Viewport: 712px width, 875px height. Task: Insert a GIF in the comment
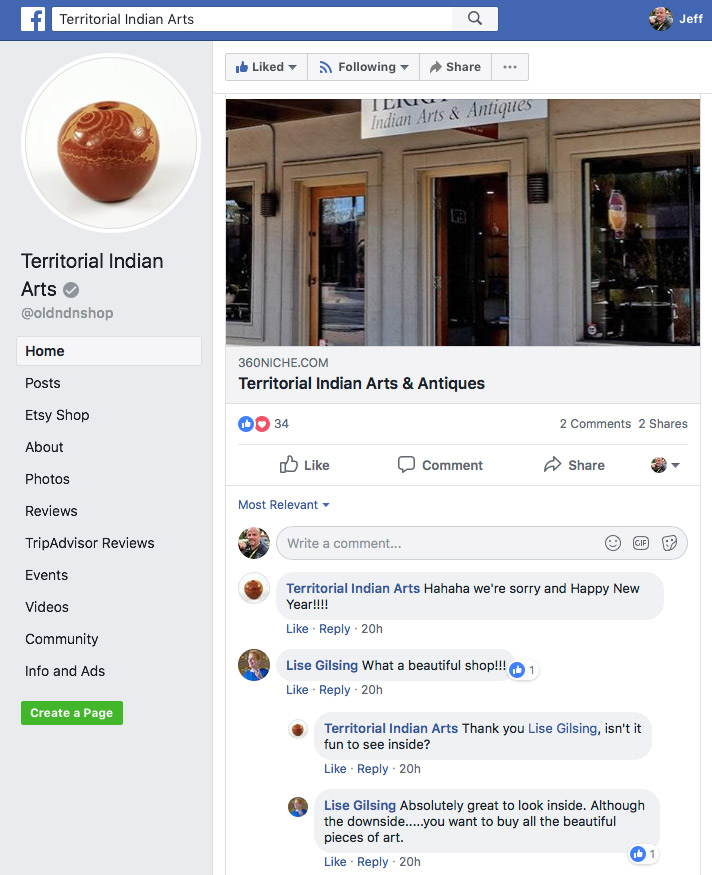point(641,543)
